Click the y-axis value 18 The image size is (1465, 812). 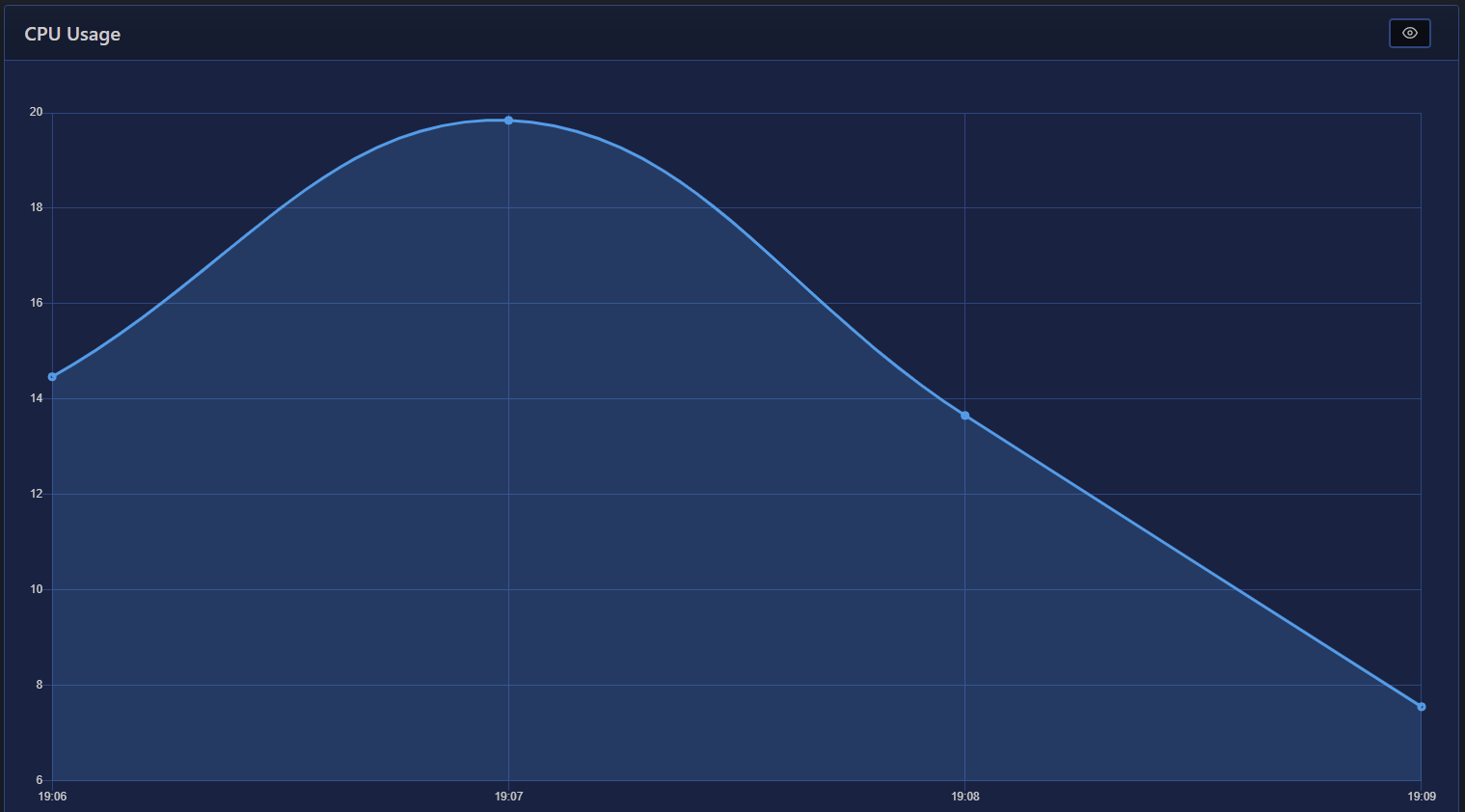pyautogui.click(x=37, y=207)
